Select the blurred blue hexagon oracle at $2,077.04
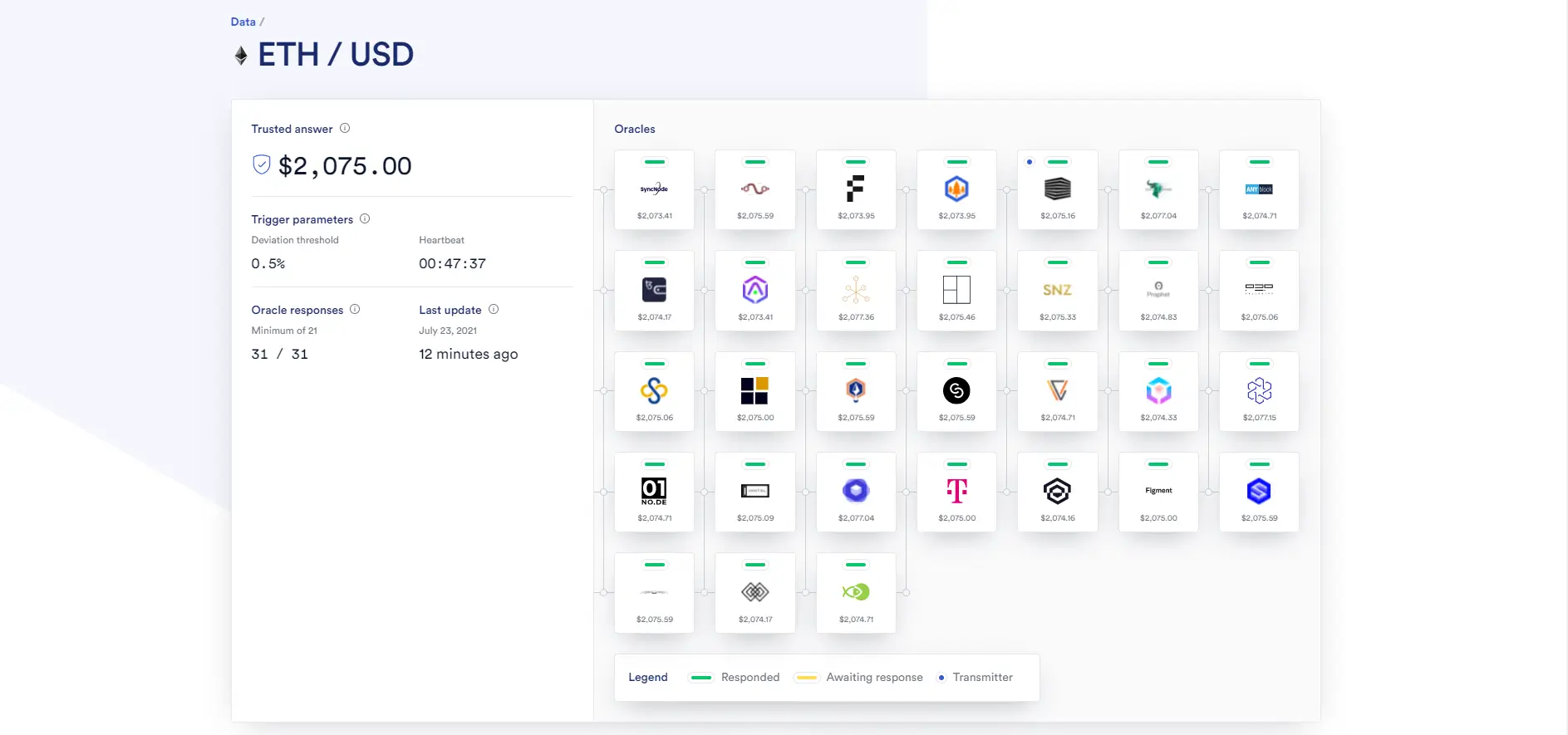The height and width of the screenshot is (735, 1568). coord(856,492)
